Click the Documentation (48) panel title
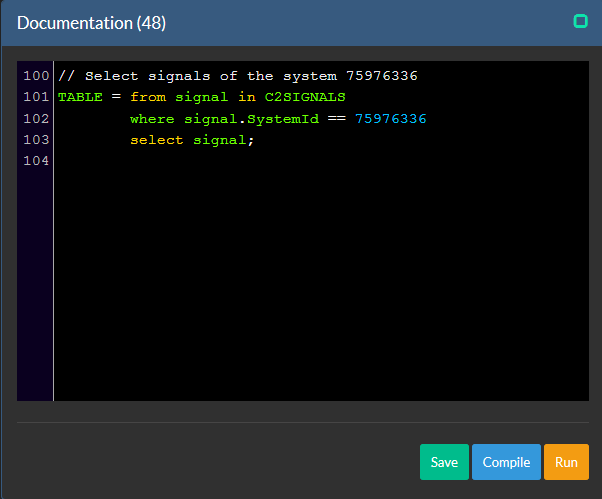This screenshot has width=602, height=499. point(92,22)
